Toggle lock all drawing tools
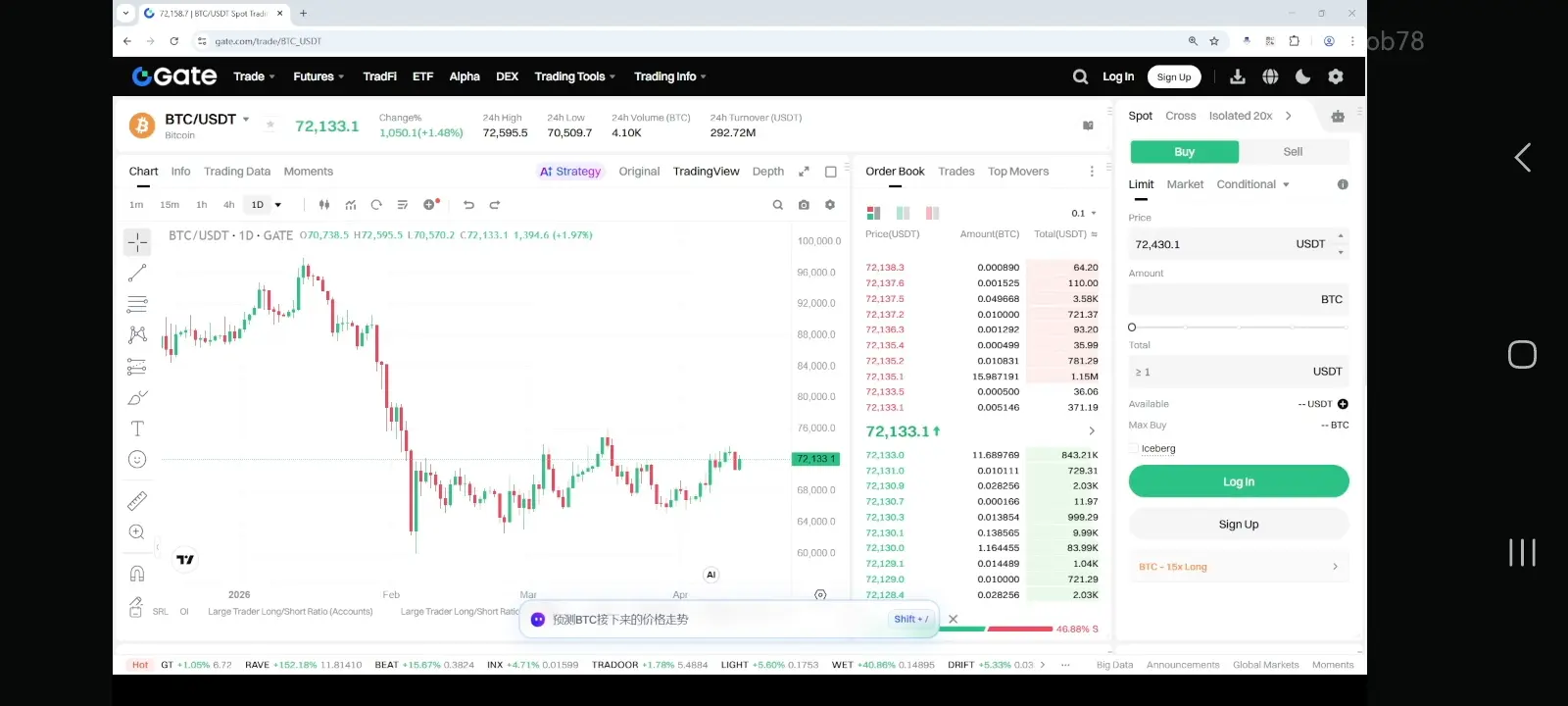Image resolution: width=1568 pixels, height=706 pixels. pos(136,607)
